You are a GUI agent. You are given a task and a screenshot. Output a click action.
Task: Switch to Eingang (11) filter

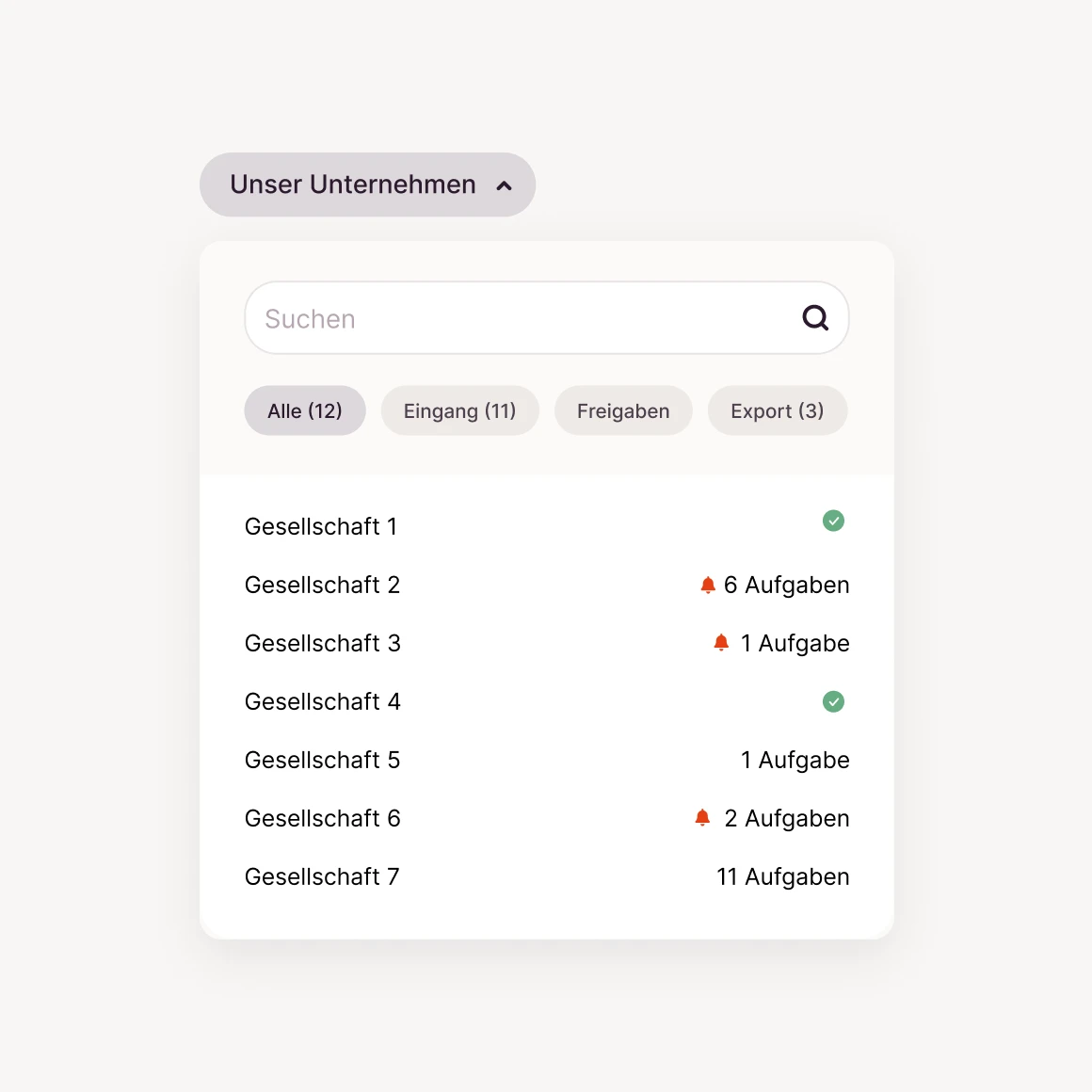(459, 411)
